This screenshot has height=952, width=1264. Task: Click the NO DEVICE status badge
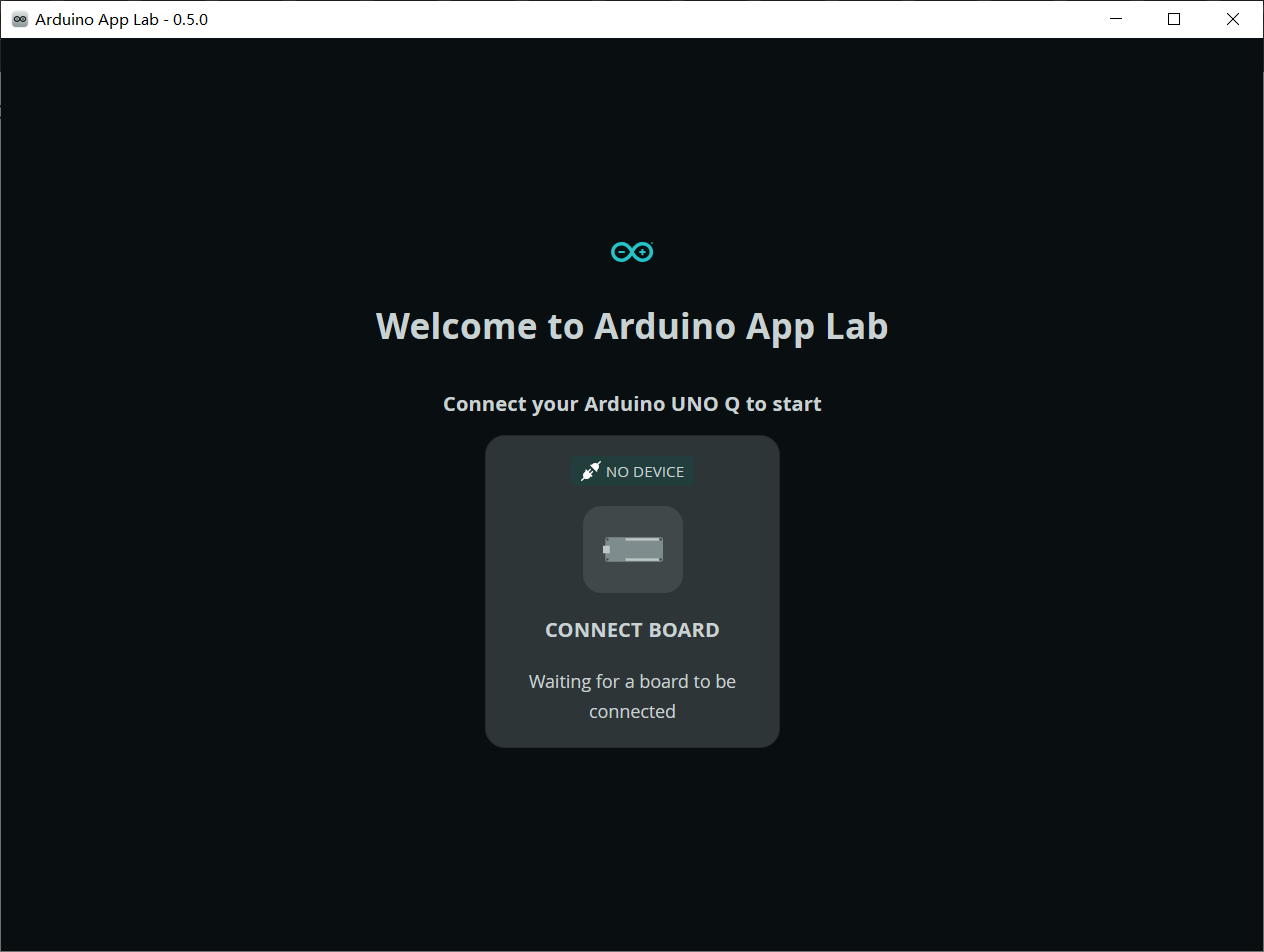coord(632,471)
